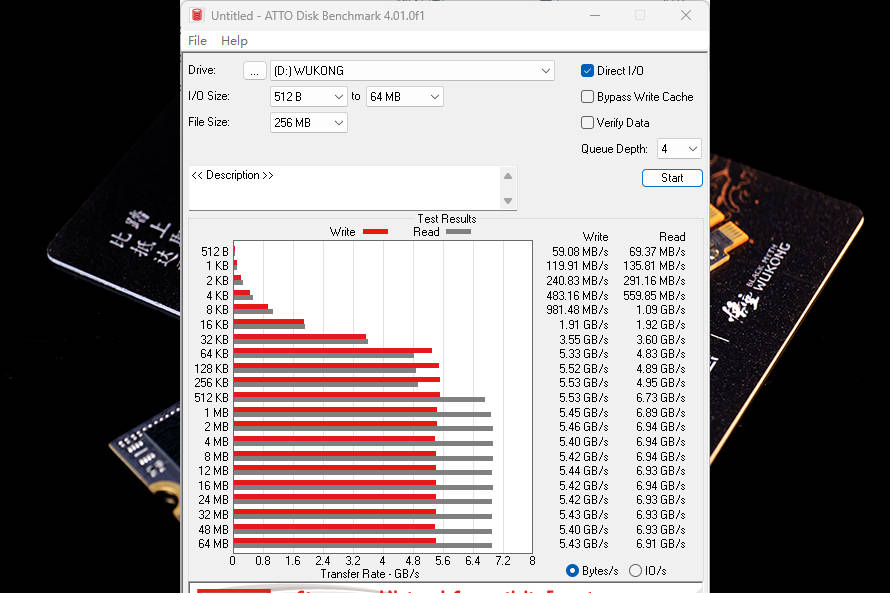Click the drive browse button
The height and width of the screenshot is (593, 890).
[x=255, y=71]
